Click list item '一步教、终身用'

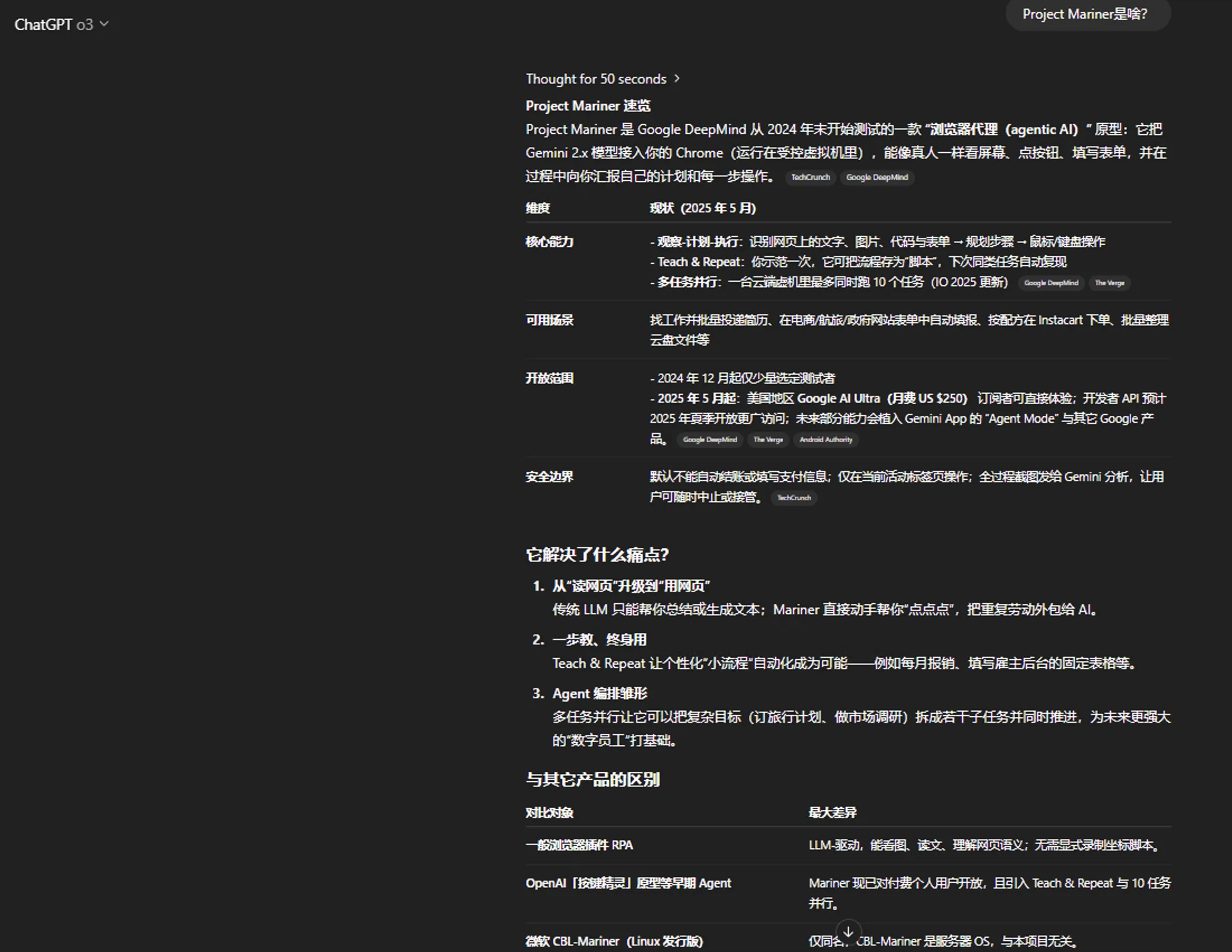coord(599,640)
